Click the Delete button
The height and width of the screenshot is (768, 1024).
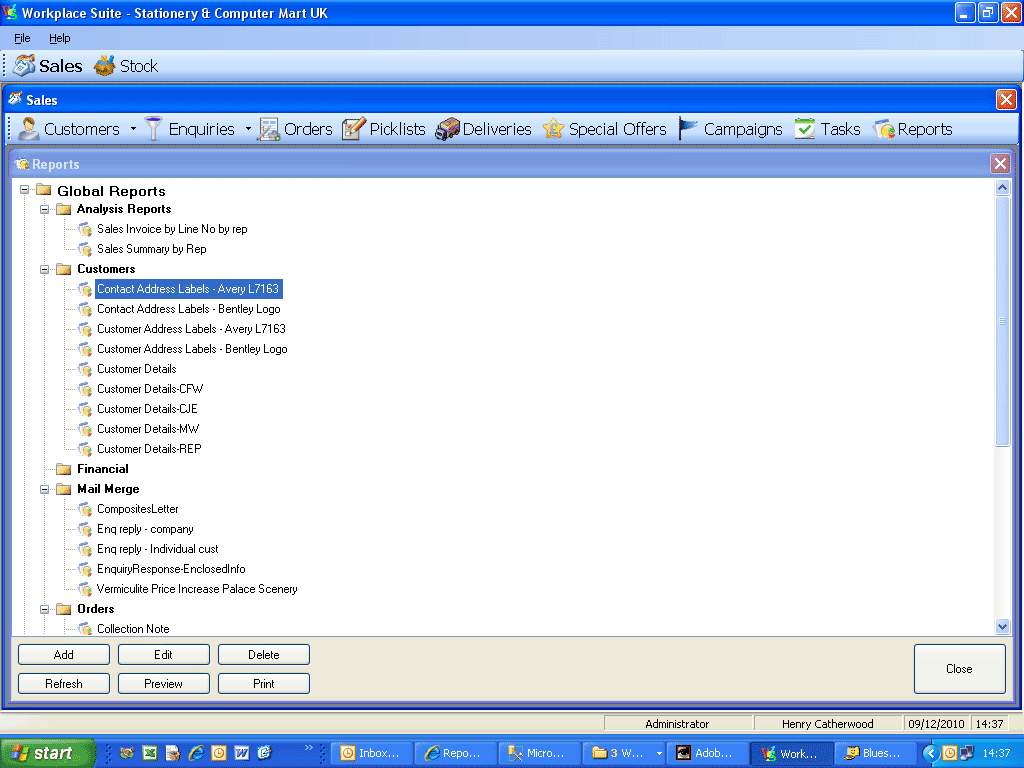264,654
